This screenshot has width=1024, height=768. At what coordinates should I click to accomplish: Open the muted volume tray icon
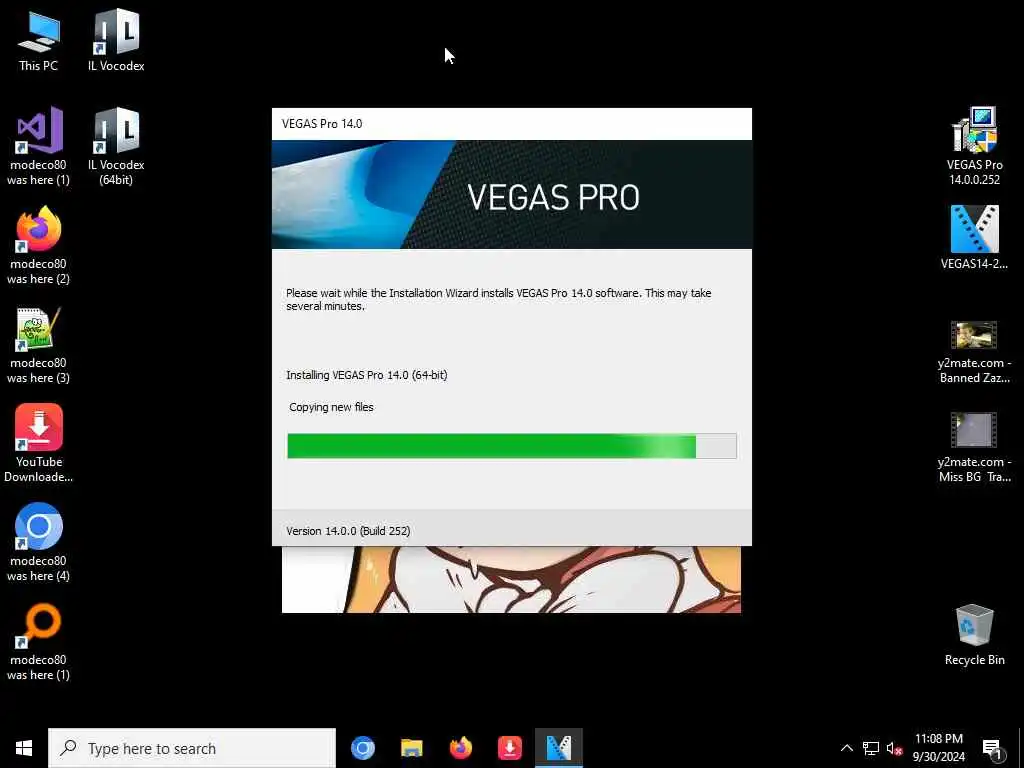pyautogui.click(x=894, y=748)
